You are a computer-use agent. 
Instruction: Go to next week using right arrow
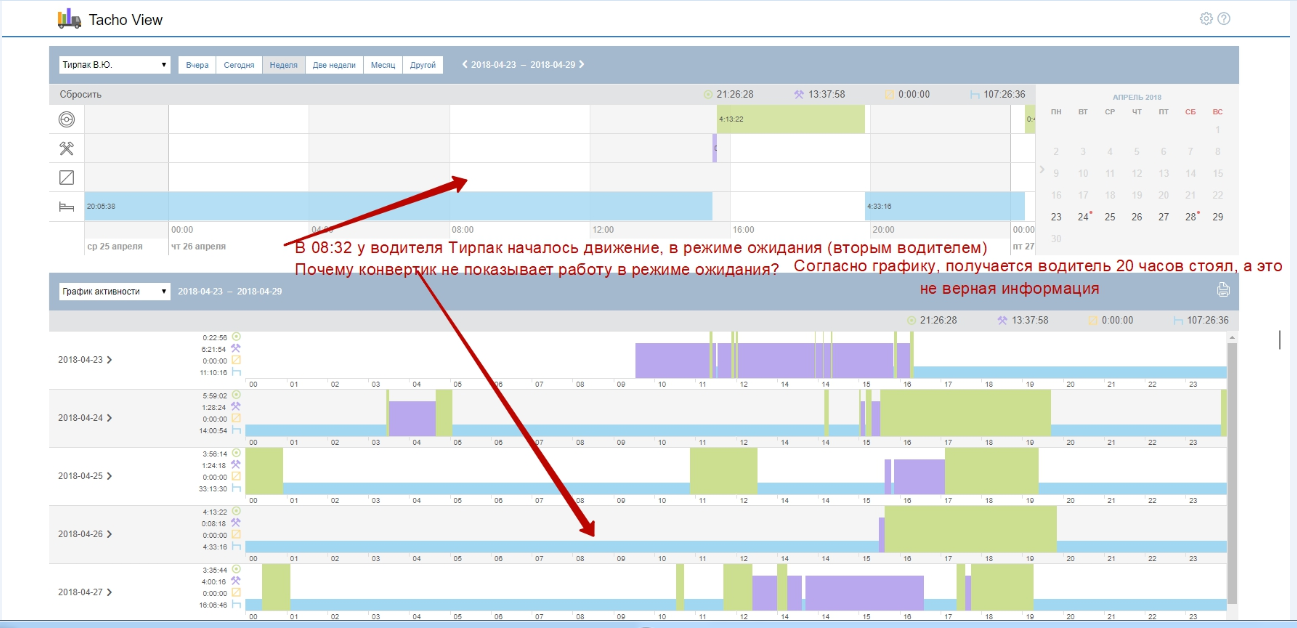click(x=582, y=65)
